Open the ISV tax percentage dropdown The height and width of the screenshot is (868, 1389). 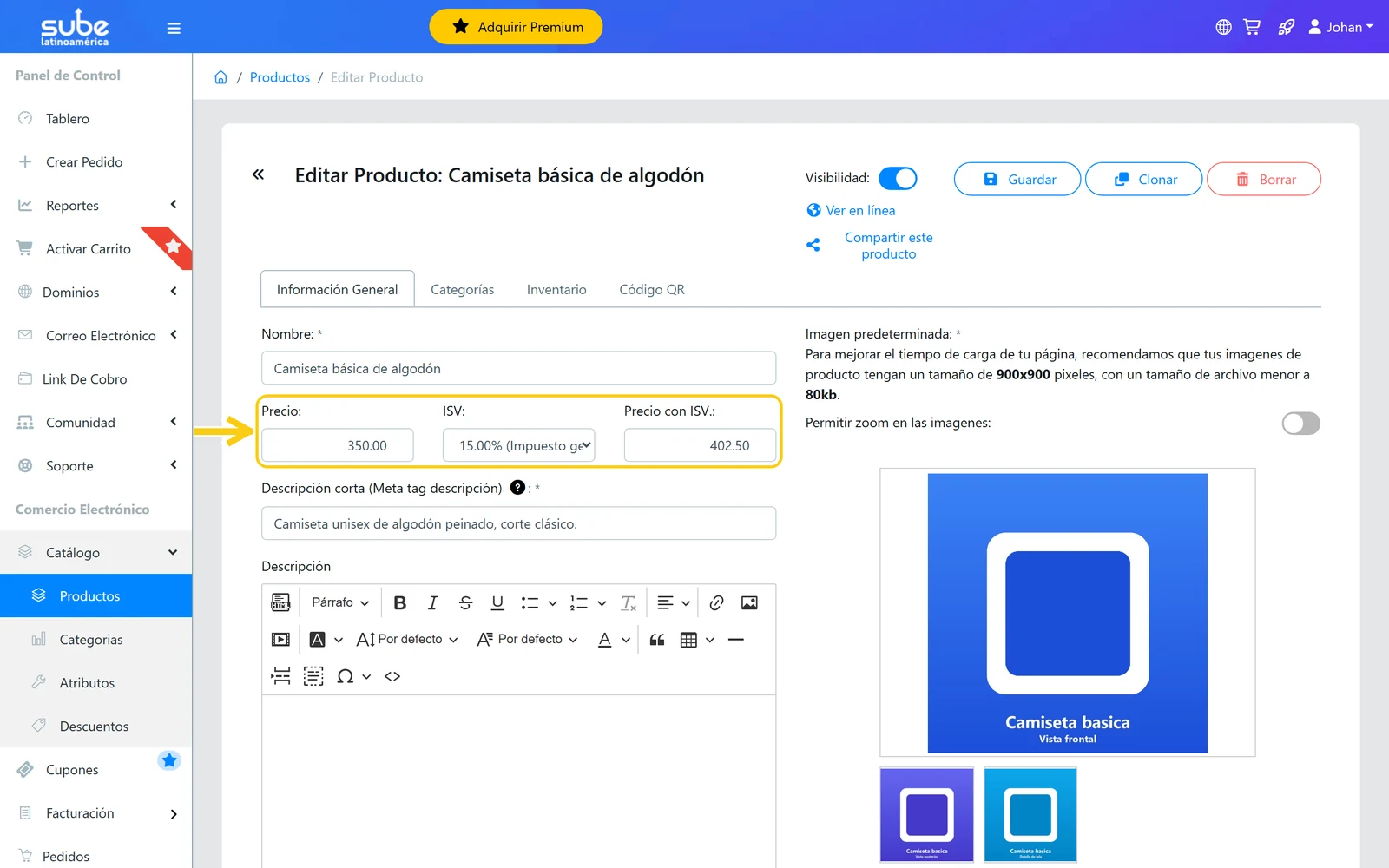pos(518,445)
